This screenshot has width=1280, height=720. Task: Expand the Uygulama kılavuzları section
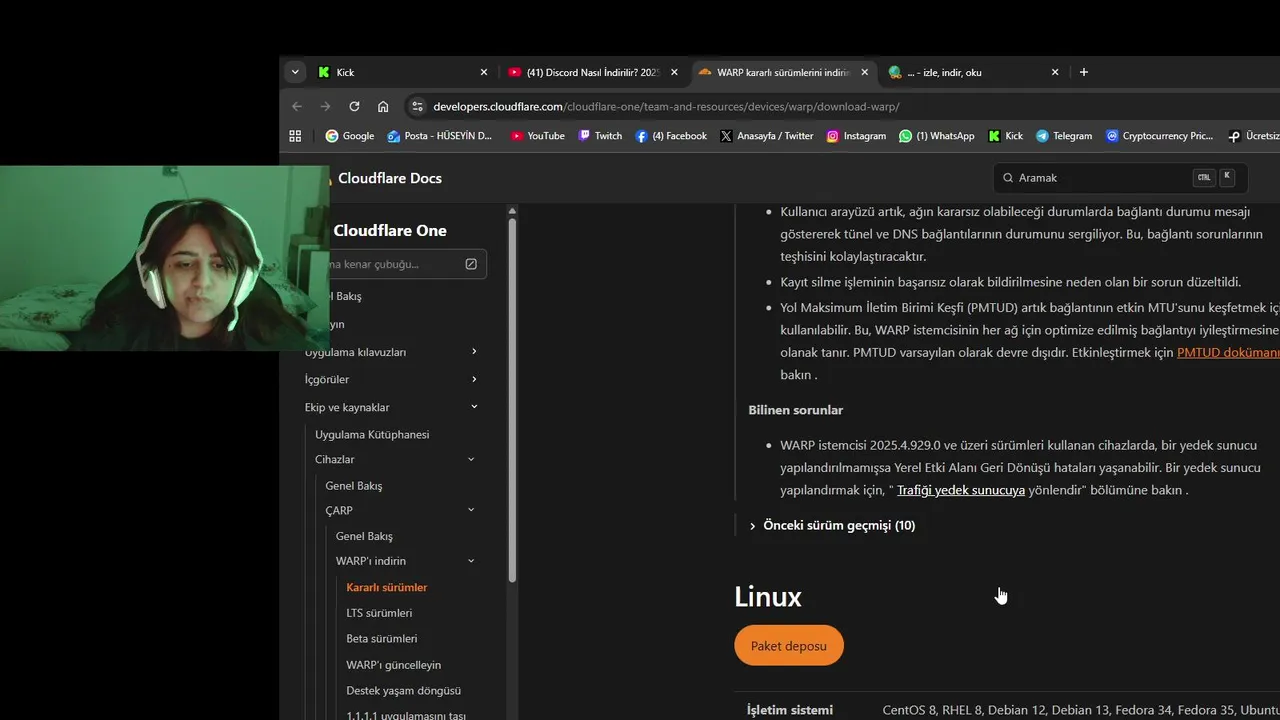coord(474,352)
